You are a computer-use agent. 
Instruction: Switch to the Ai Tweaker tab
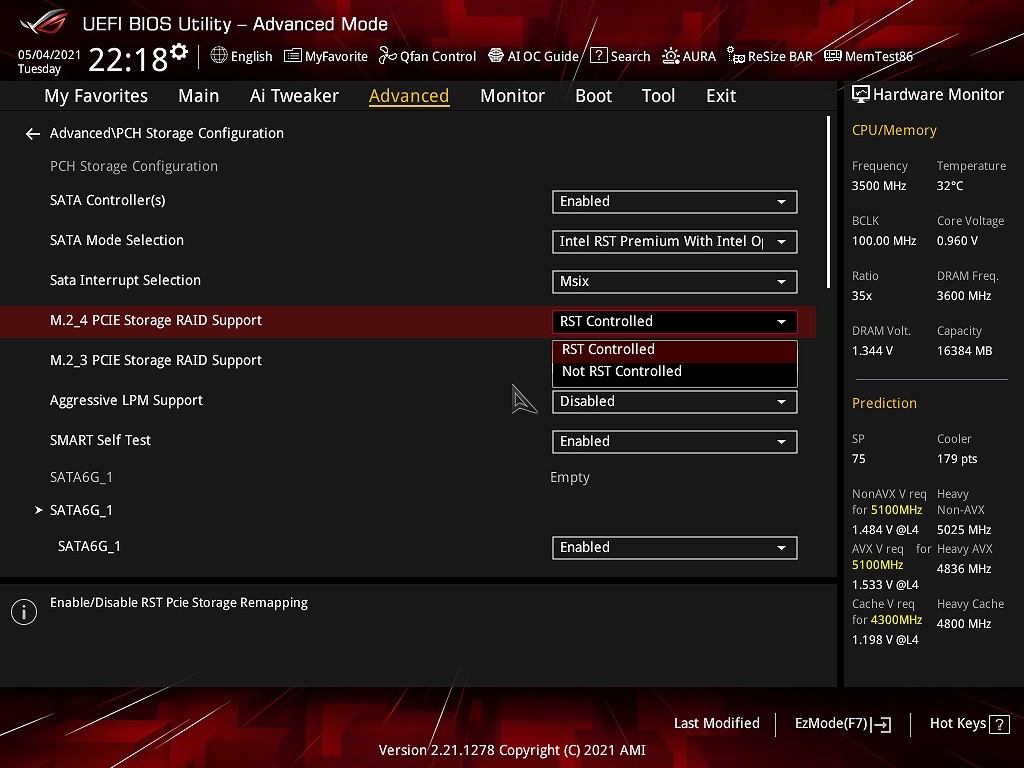coord(294,96)
